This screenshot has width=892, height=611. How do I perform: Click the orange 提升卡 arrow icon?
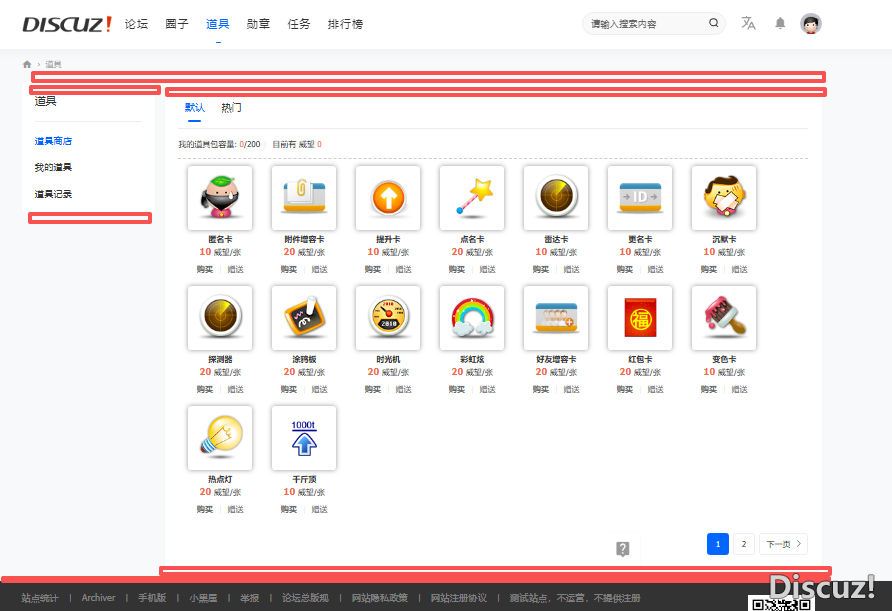(x=388, y=197)
